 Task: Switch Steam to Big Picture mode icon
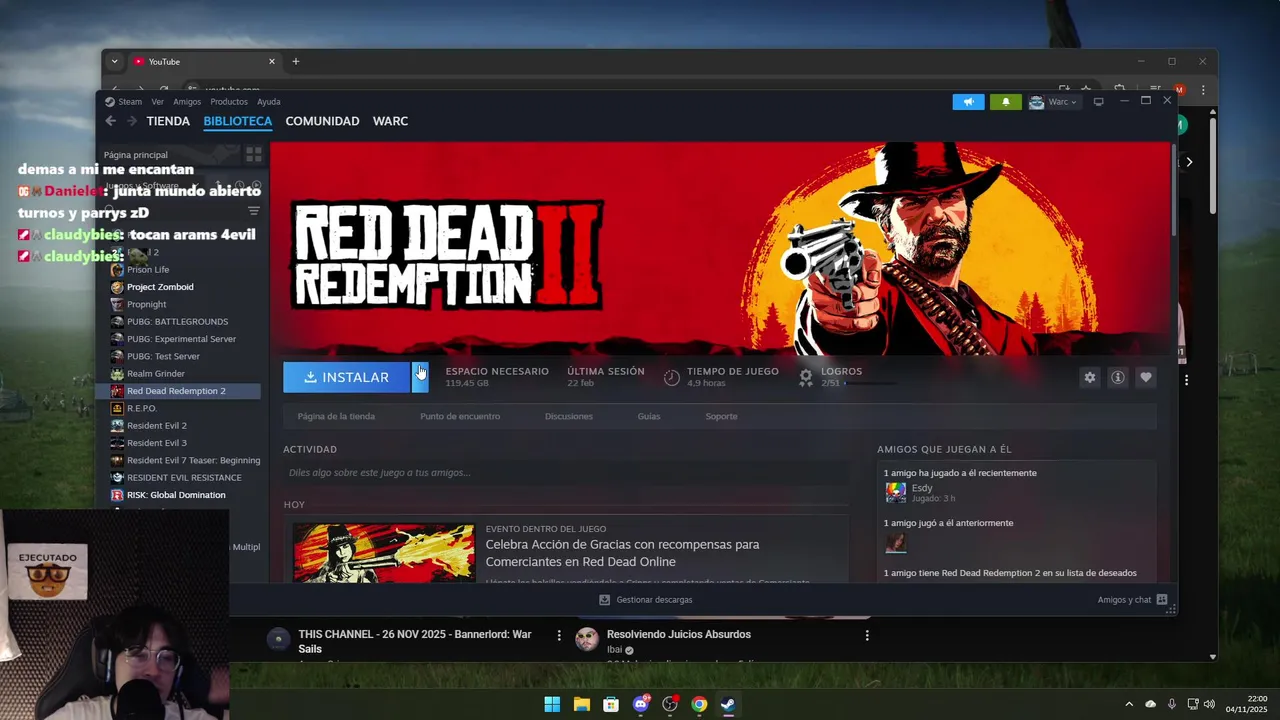coord(1098,102)
